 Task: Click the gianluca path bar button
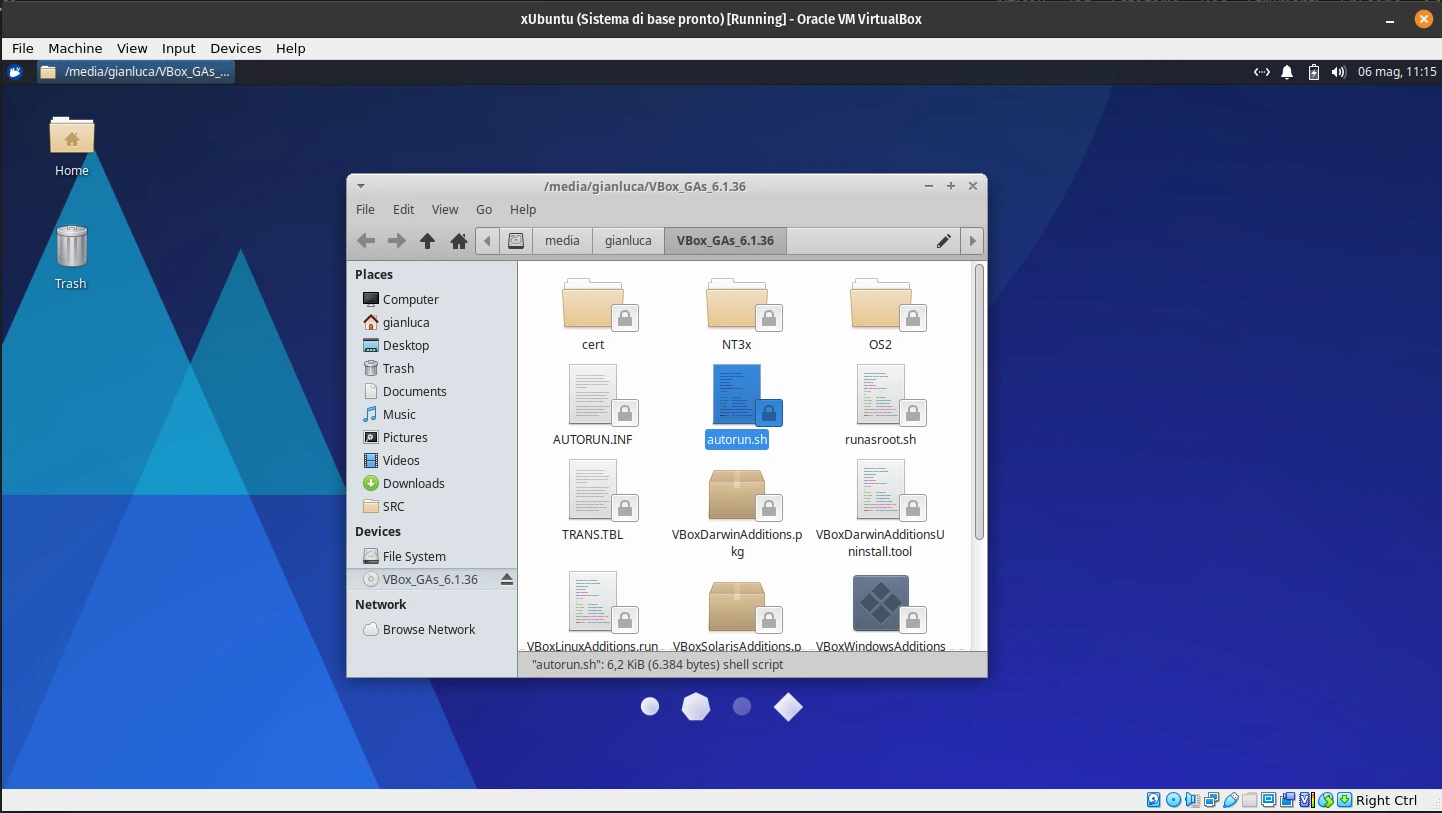[628, 241]
